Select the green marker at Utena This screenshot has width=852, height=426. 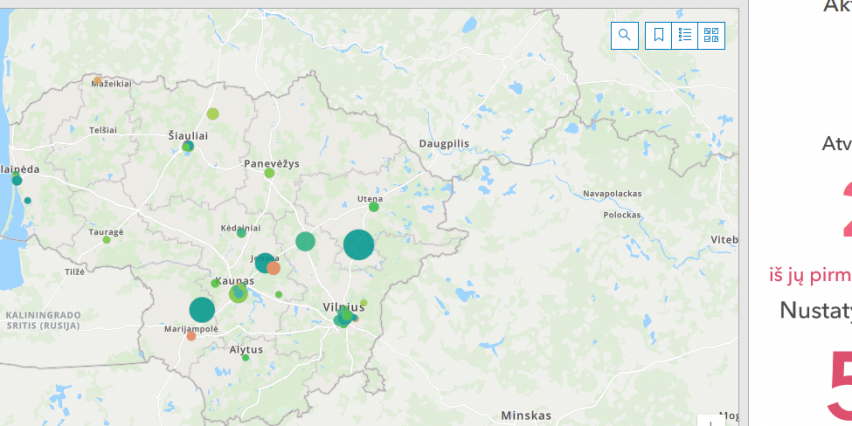coord(374,207)
